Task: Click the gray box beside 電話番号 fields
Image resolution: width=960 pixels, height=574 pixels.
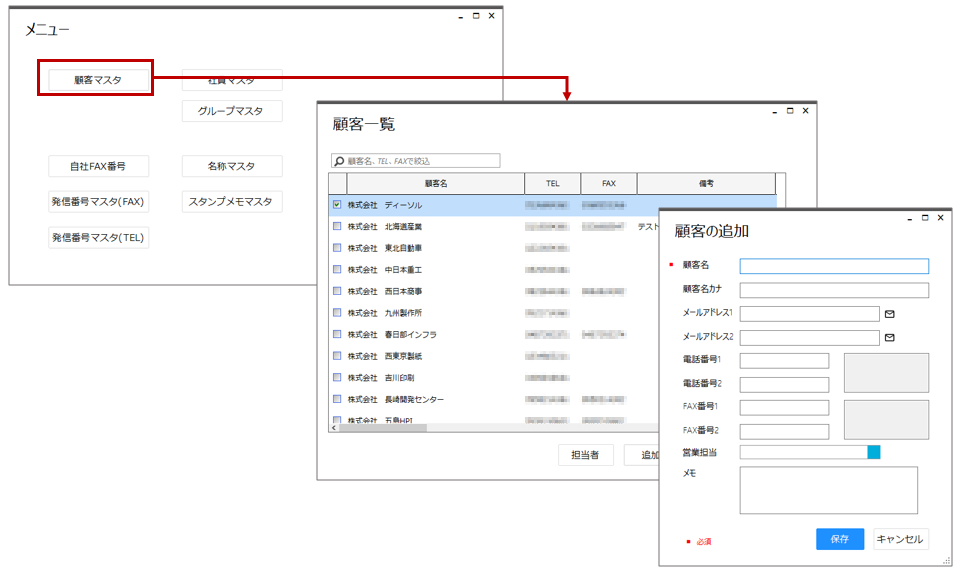Action: click(x=886, y=373)
